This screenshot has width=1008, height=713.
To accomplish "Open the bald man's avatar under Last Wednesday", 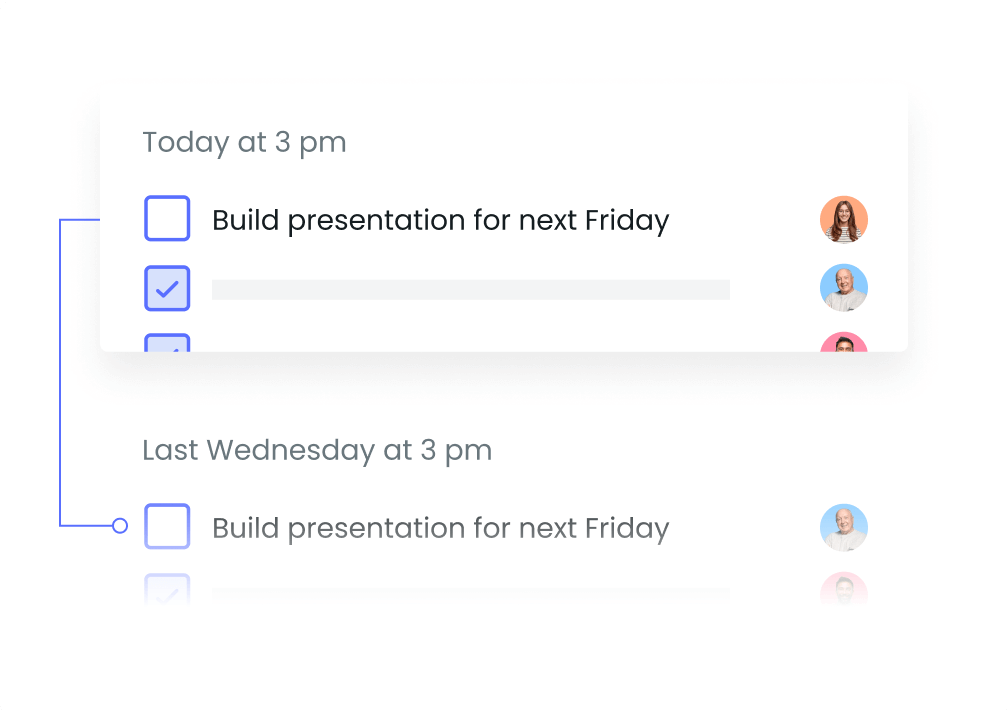I will point(844,528).
